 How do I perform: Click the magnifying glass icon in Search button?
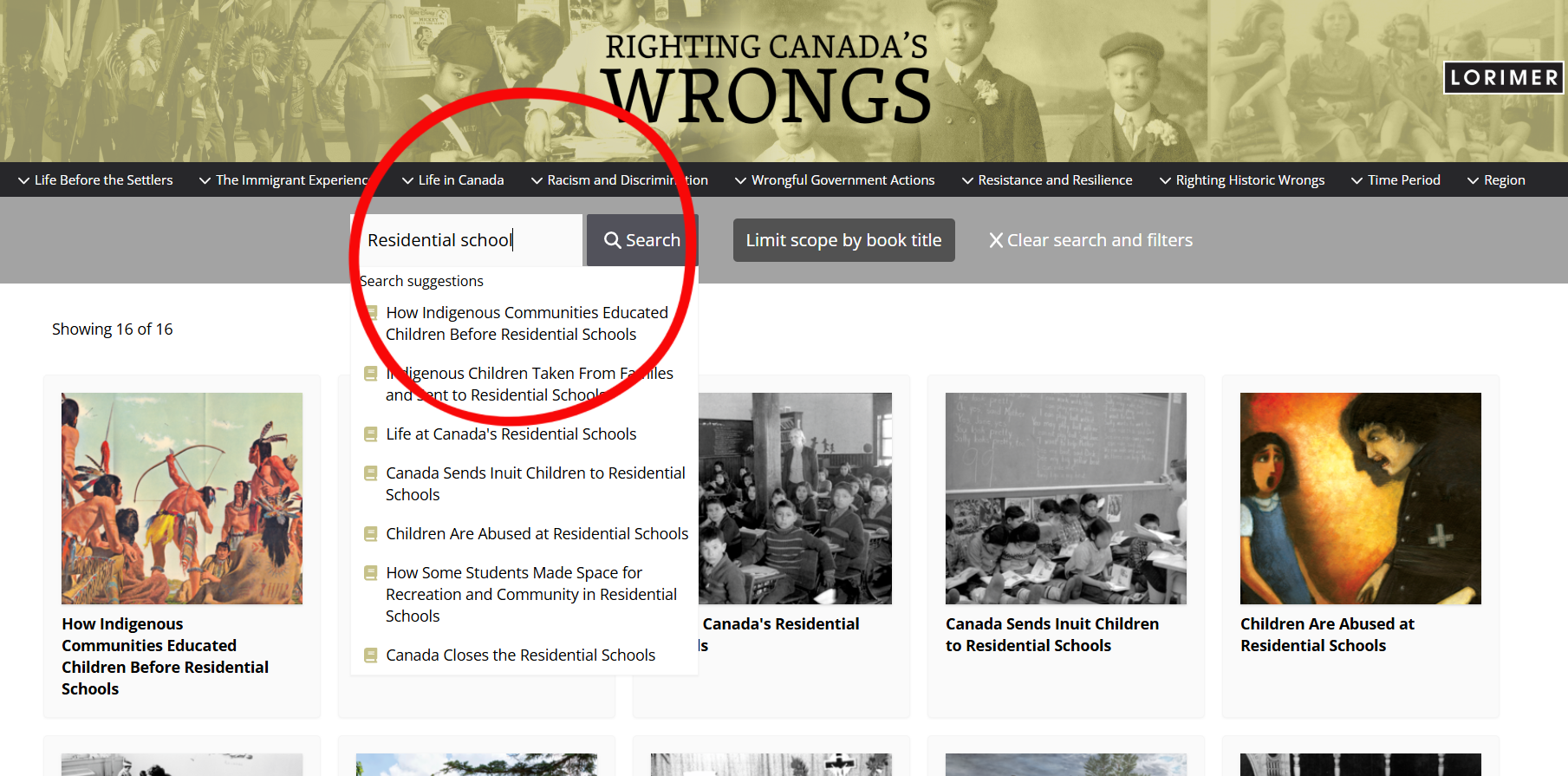click(x=613, y=240)
